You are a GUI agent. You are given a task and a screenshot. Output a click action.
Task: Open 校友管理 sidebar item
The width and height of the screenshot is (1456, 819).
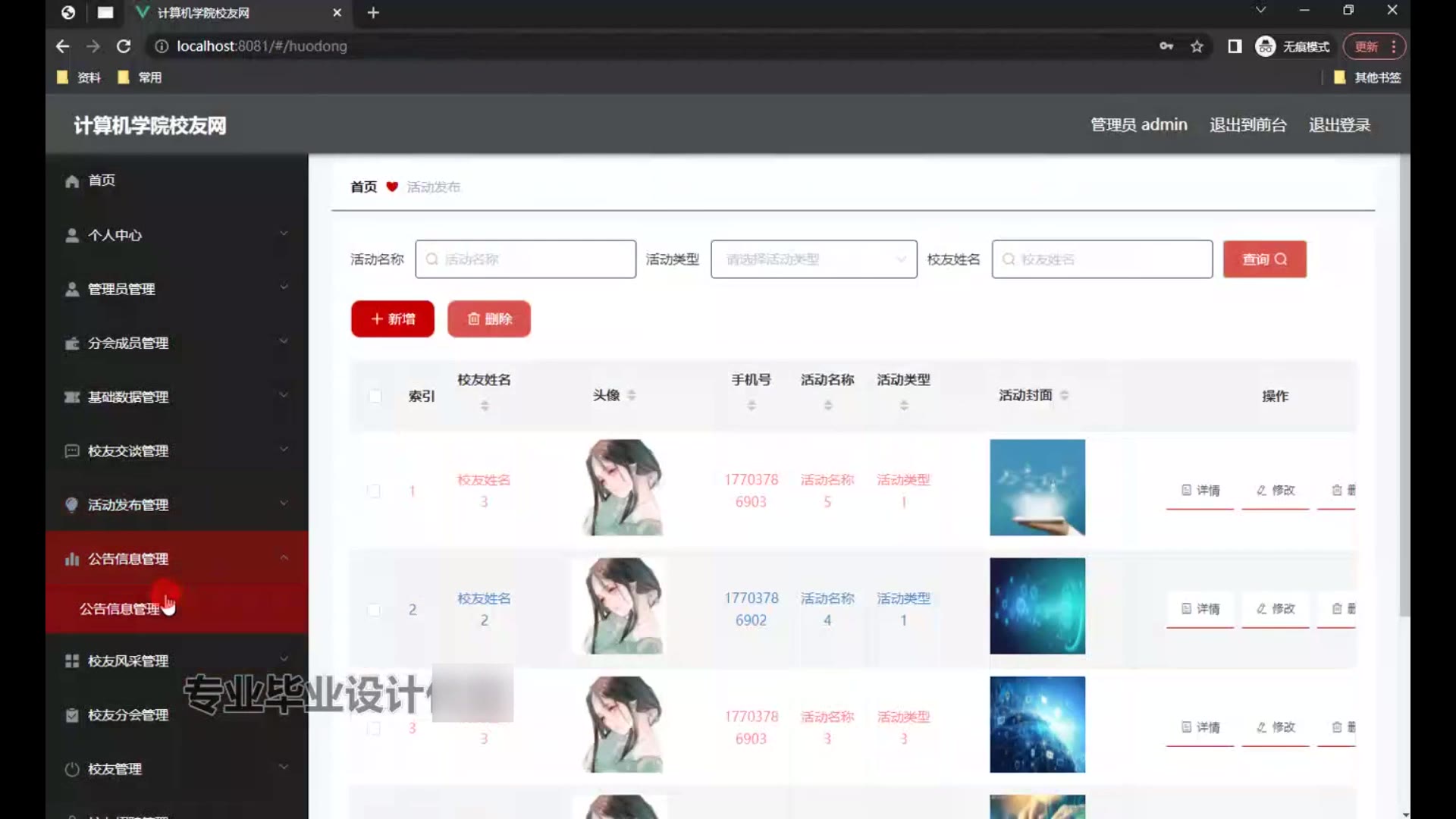(177, 769)
